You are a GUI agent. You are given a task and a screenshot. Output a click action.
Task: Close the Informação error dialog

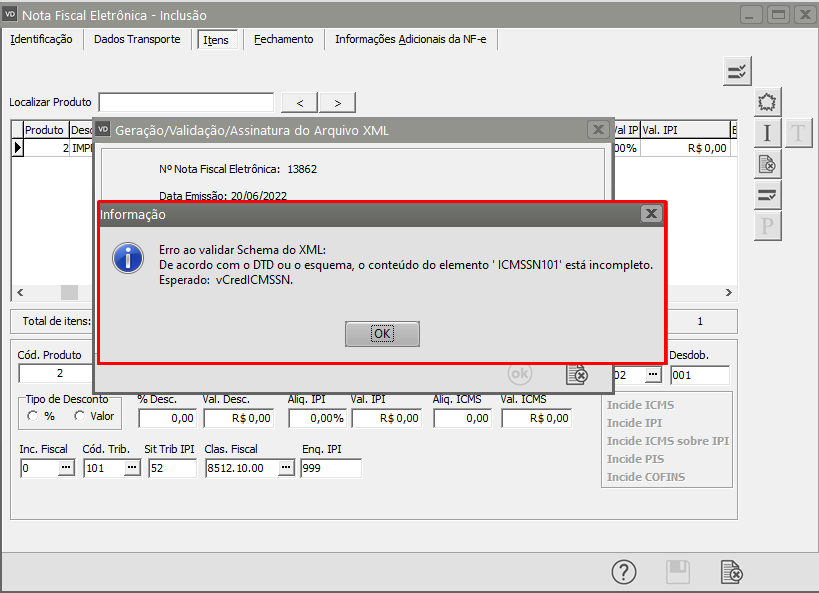pos(651,214)
